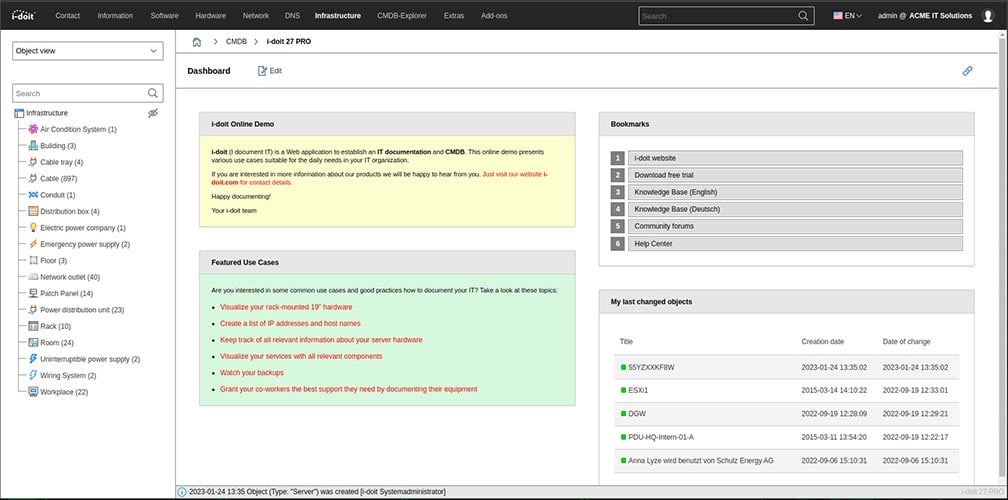
Task: Click the Distribution box icon
Action: (33, 211)
